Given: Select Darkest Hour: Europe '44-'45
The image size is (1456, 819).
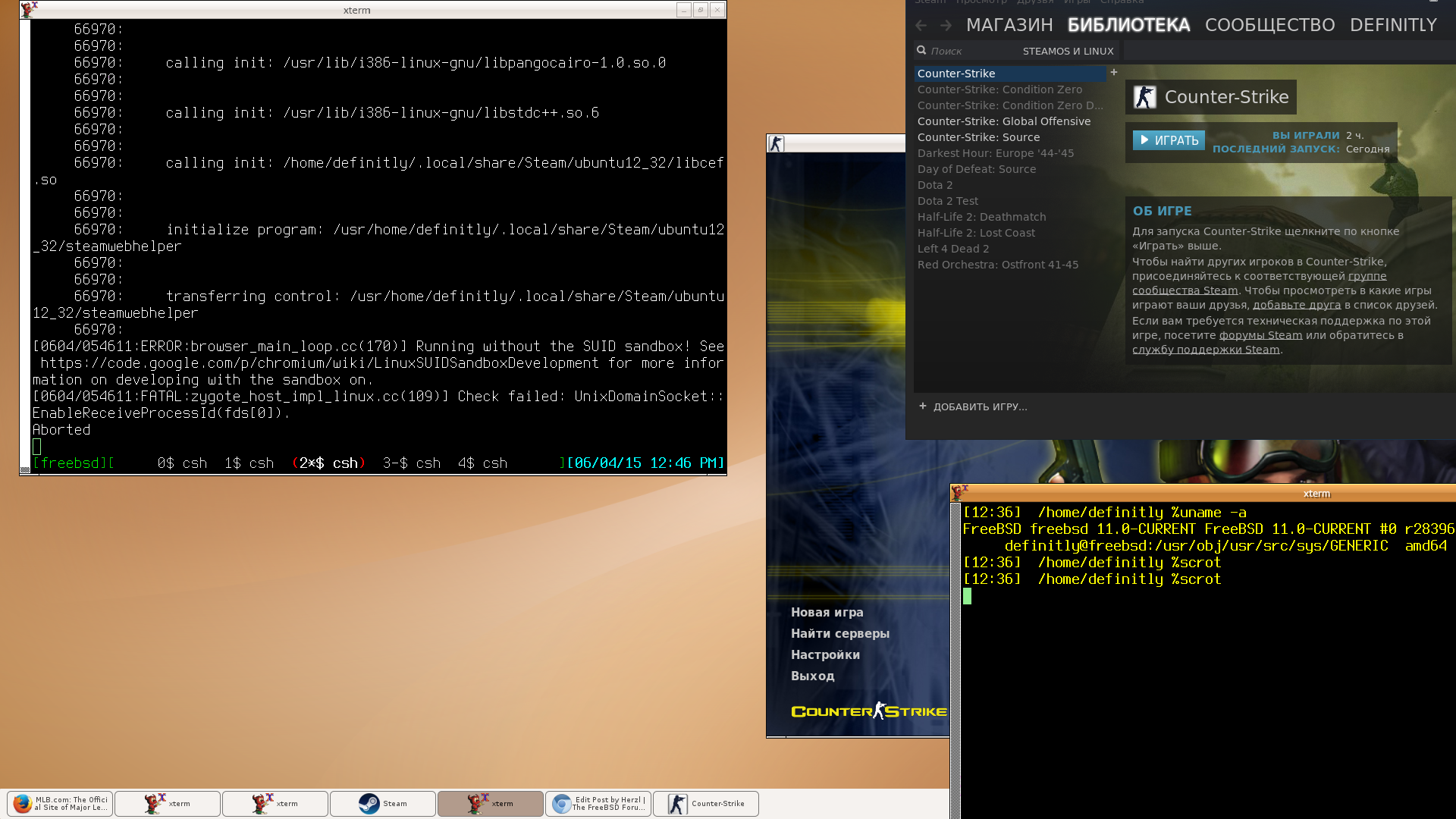Looking at the screenshot, I should click(1009, 153).
